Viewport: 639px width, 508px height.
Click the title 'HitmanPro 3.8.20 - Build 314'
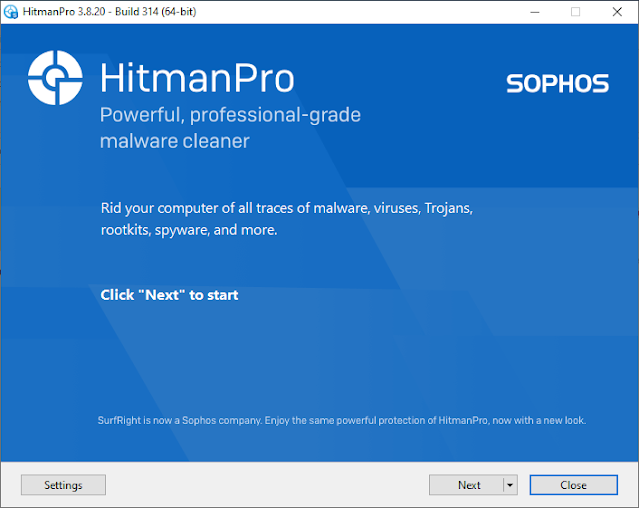coord(109,11)
